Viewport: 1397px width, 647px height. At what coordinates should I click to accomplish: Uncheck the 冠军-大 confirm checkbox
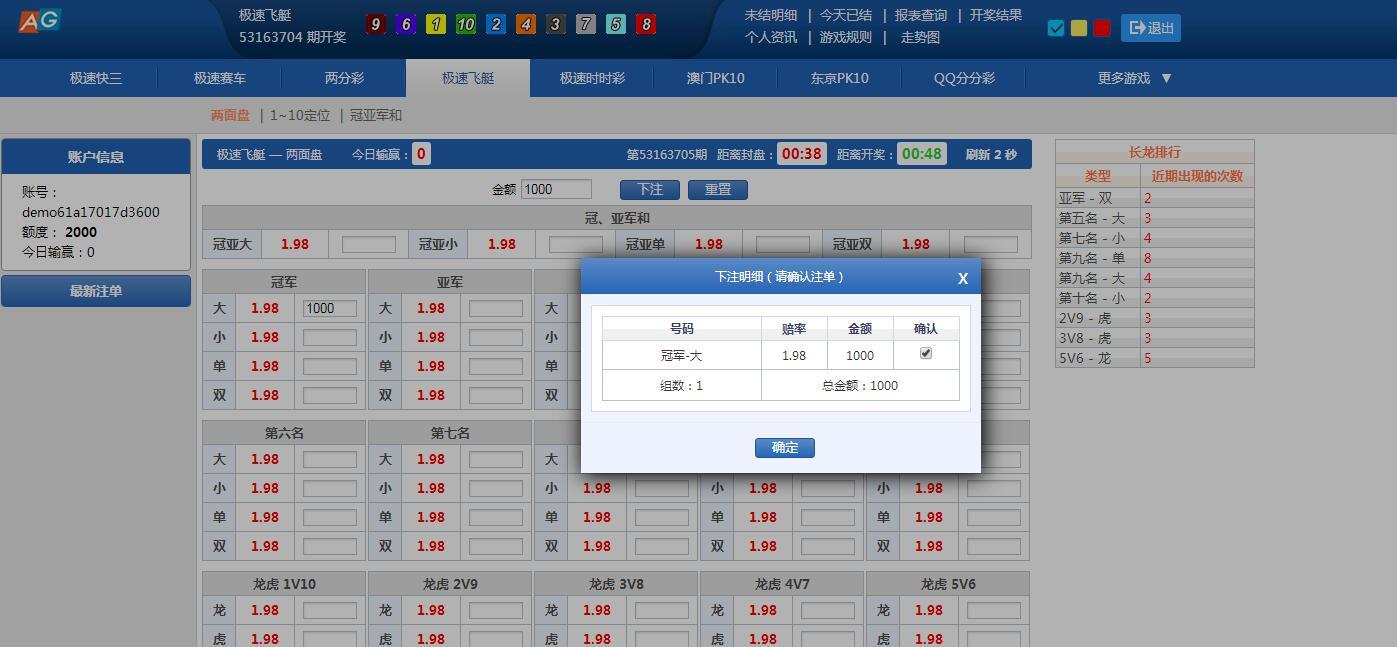pyautogui.click(x=925, y=353)
